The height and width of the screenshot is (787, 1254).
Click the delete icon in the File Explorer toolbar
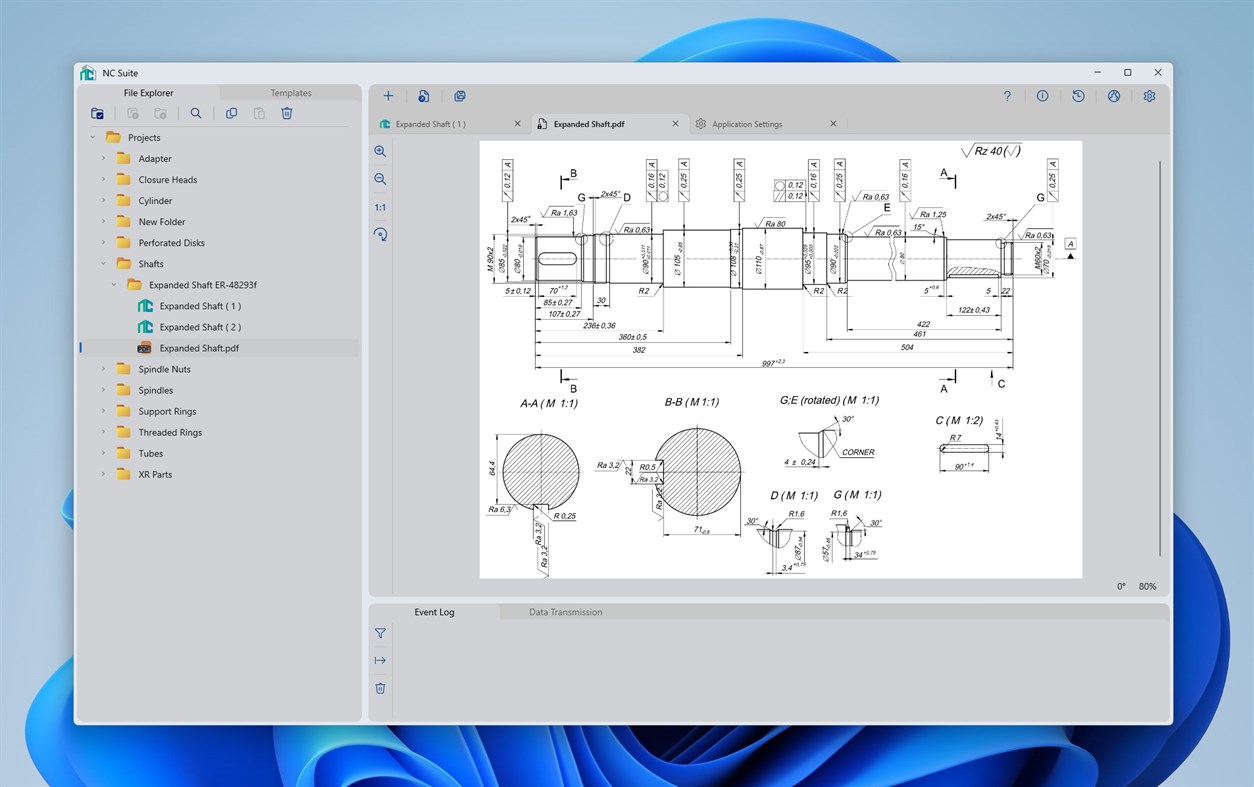coord(287,113)
